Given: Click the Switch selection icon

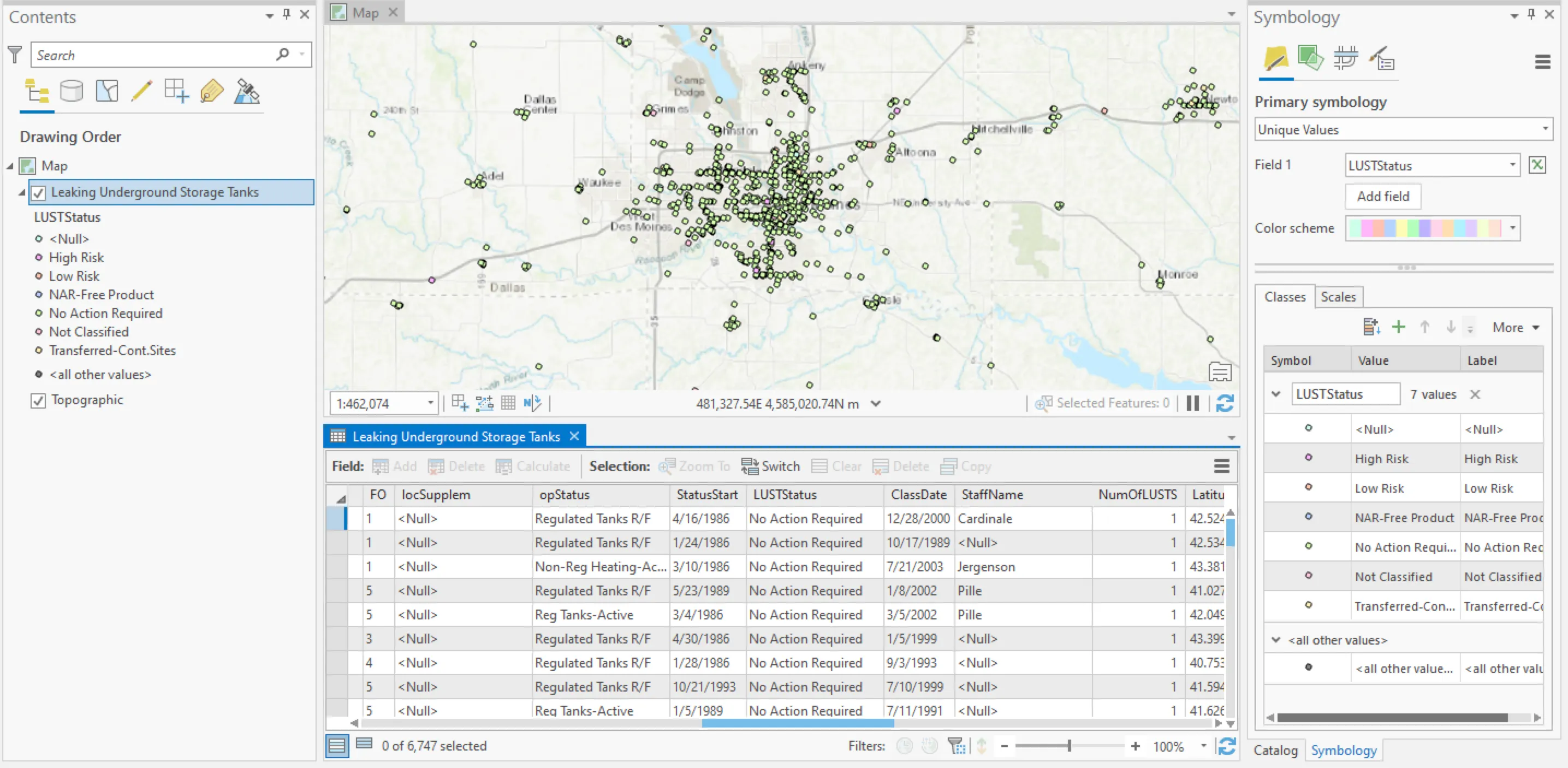Looking at the screenshot, I should (x=770, y=466).
